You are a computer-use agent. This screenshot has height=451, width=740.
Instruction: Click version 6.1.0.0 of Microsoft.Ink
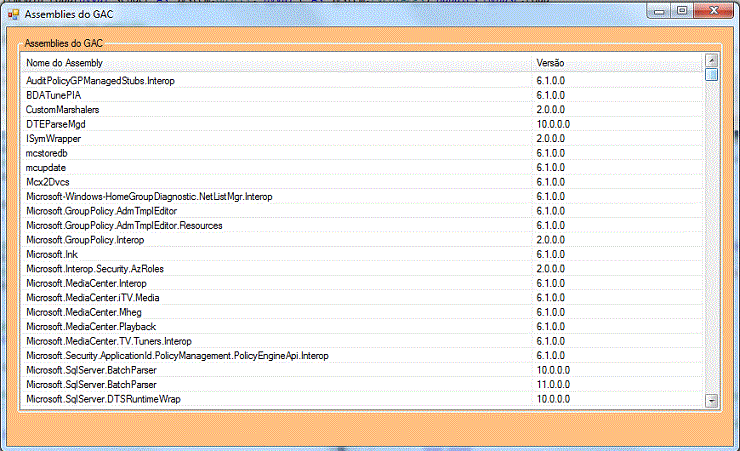point(551,254)
